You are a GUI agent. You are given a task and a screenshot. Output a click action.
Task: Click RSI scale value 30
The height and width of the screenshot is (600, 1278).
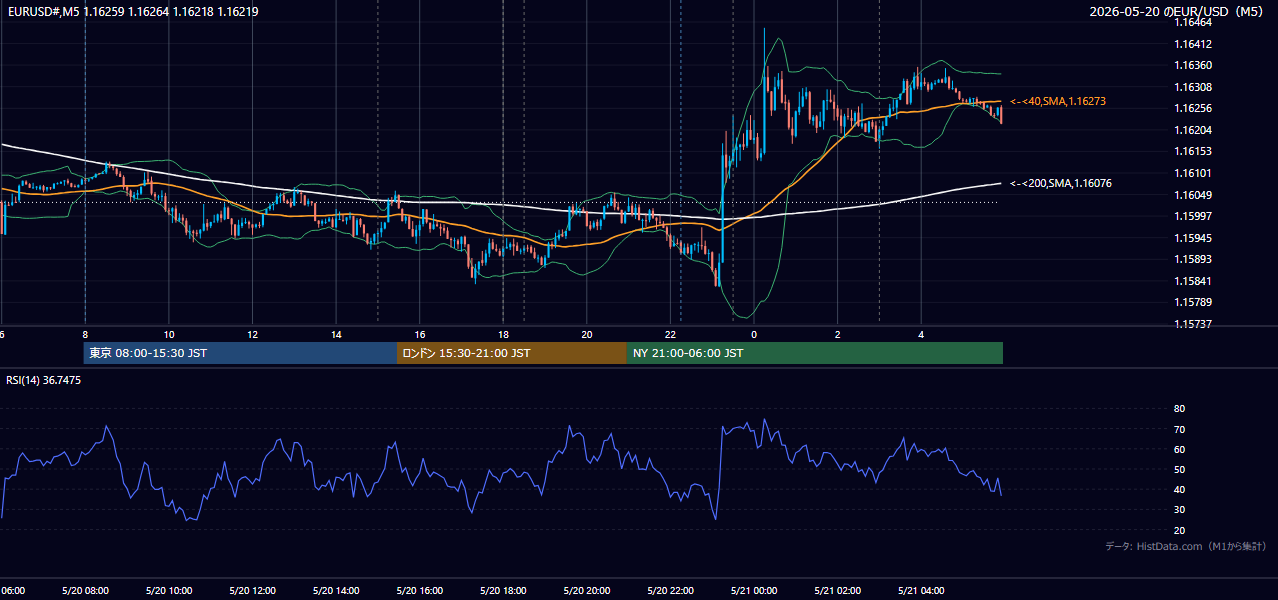tap(1180, 509)
